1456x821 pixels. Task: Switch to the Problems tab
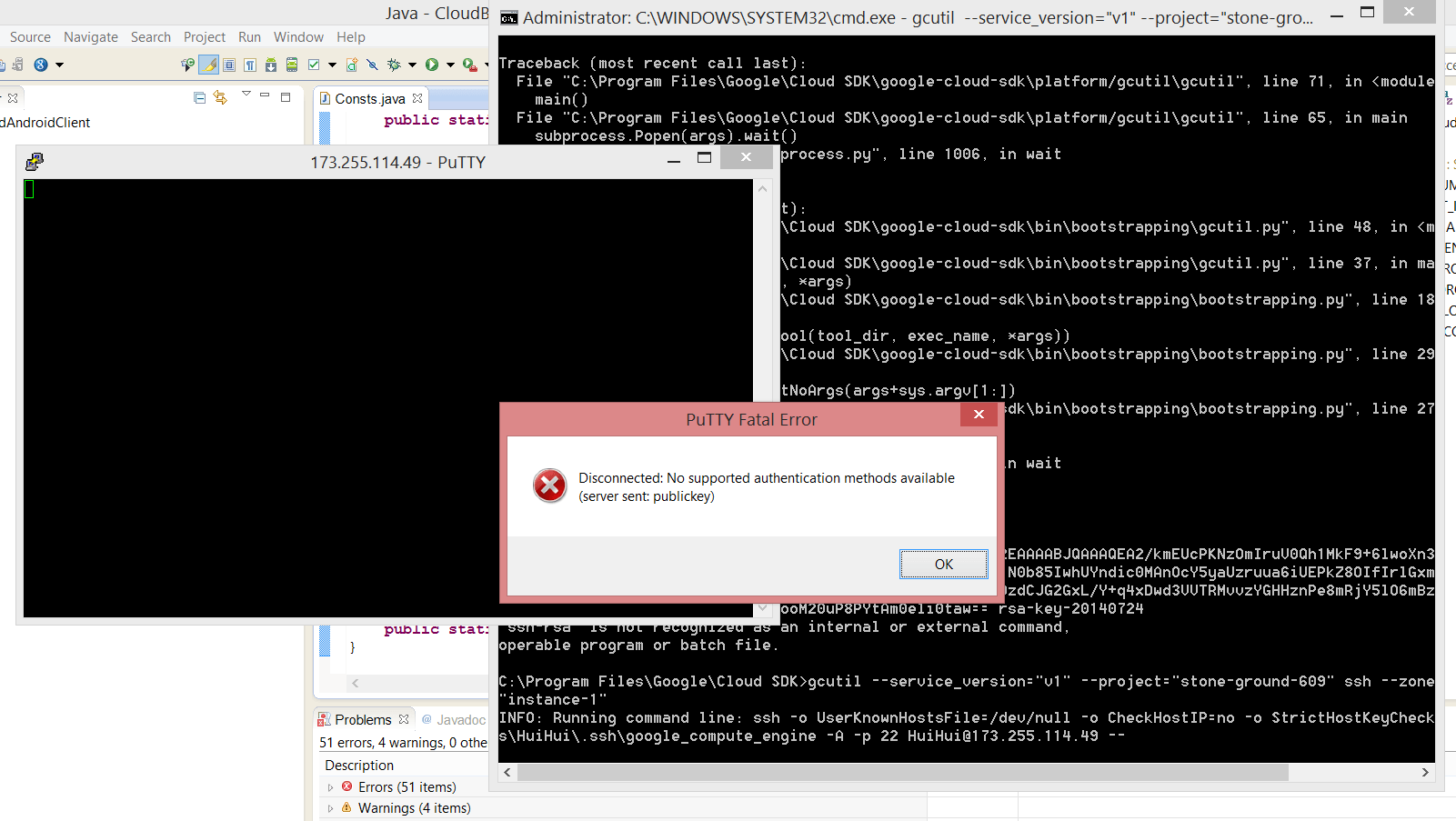tap(363, 719)
